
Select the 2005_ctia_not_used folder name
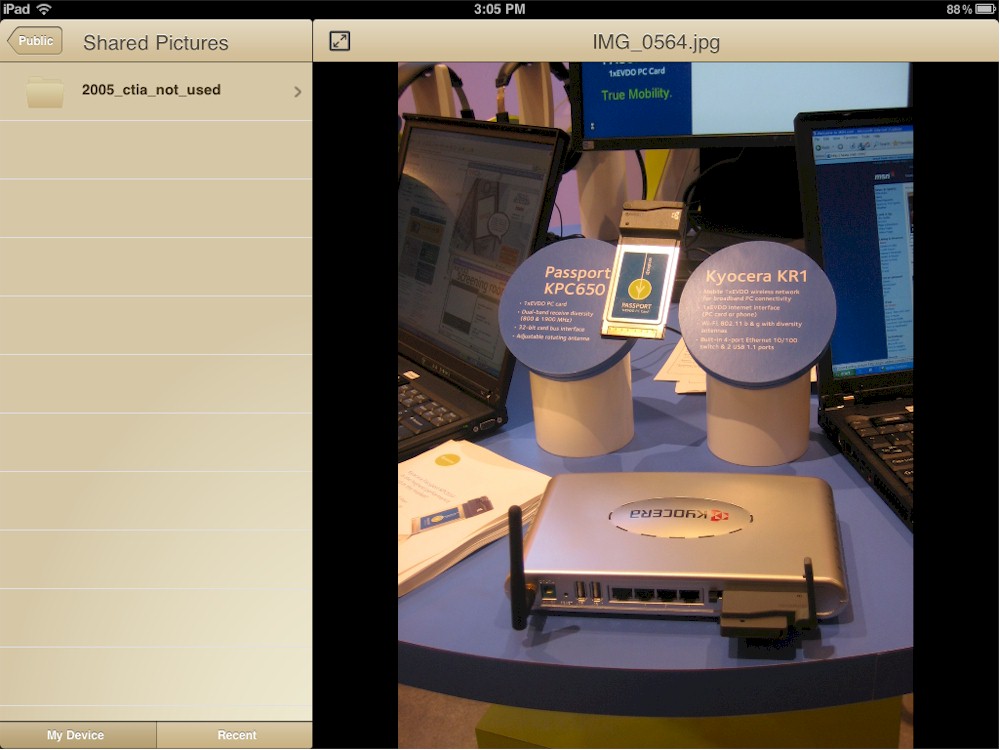[151, 90]
